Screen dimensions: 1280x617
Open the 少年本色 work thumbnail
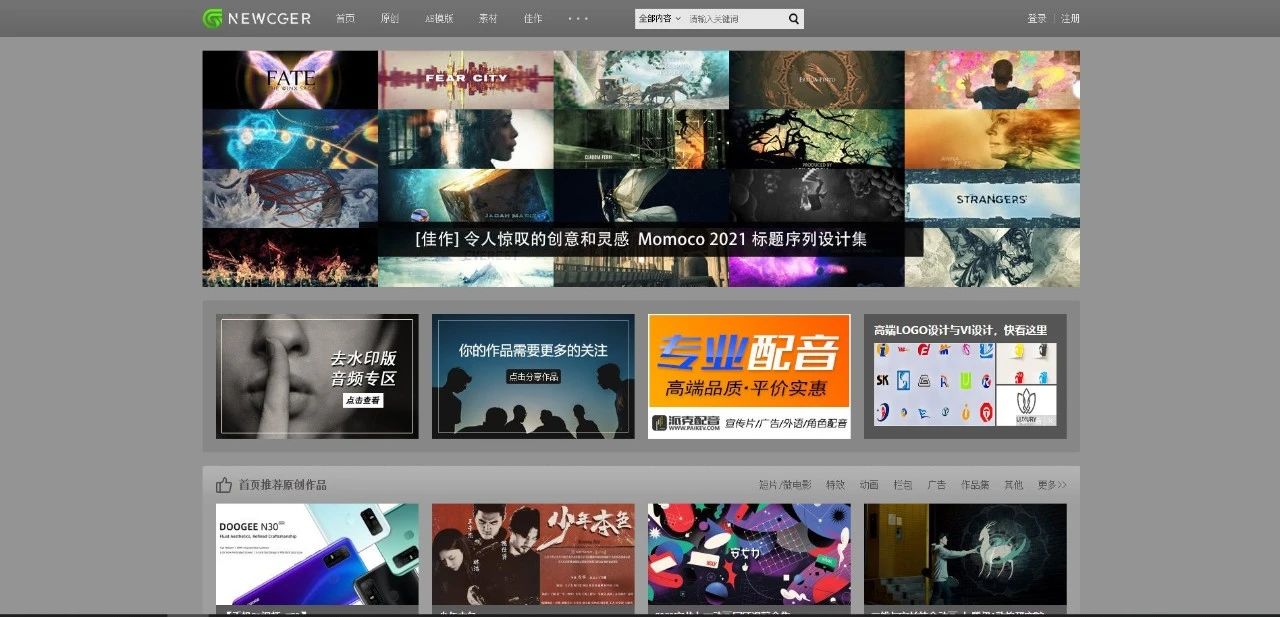(533, 555)
